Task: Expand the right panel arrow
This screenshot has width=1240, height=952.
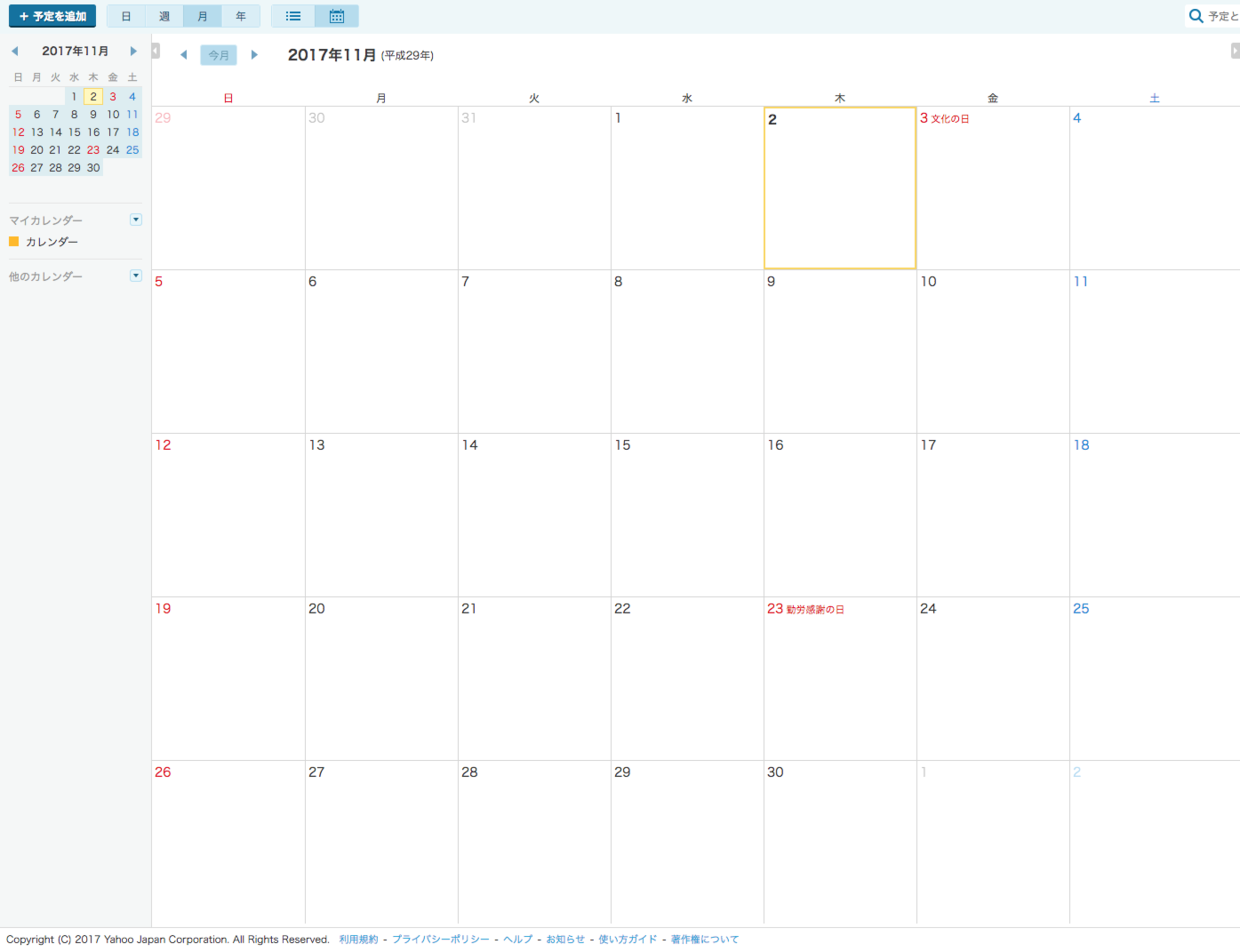Action: (x=1235, y=51)
